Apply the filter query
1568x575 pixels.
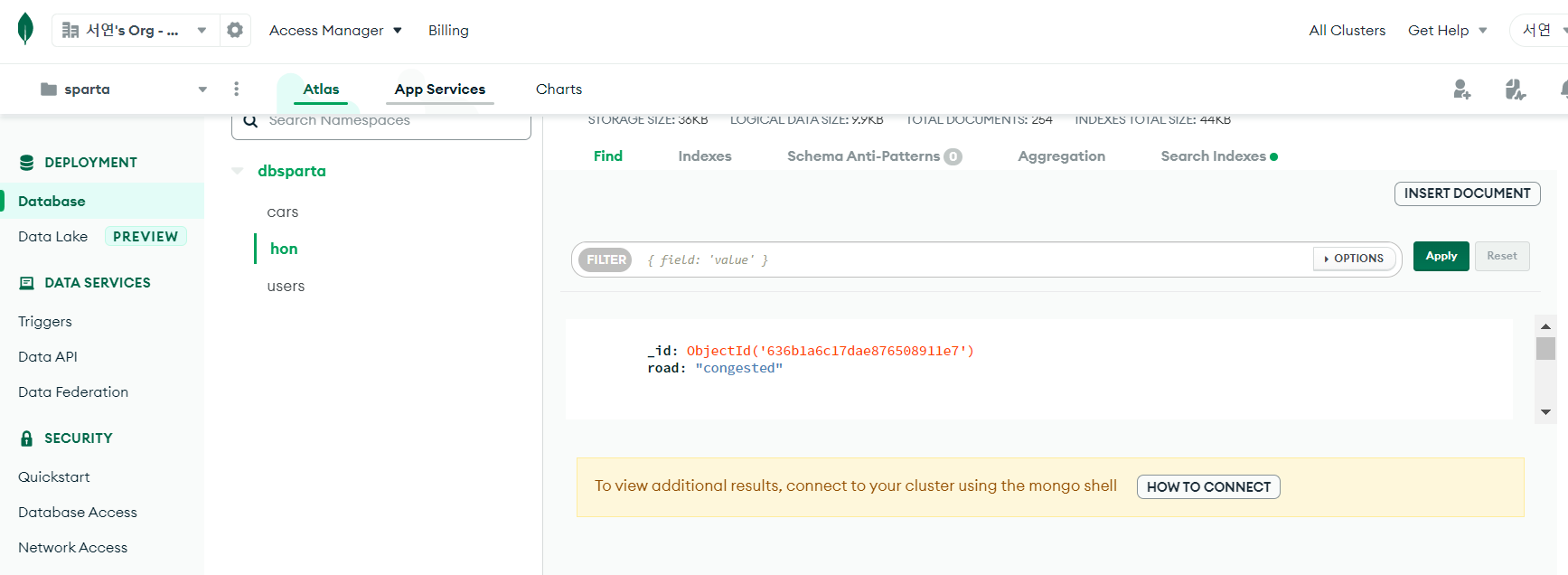click(x=1441, y=256)
